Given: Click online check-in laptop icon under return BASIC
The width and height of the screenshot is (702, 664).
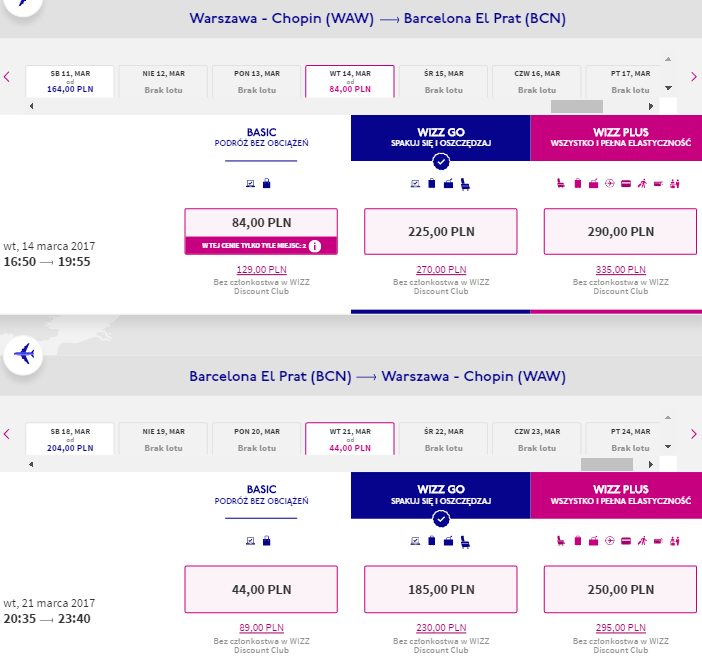Looking at the screenshot, I should [251, 541].
